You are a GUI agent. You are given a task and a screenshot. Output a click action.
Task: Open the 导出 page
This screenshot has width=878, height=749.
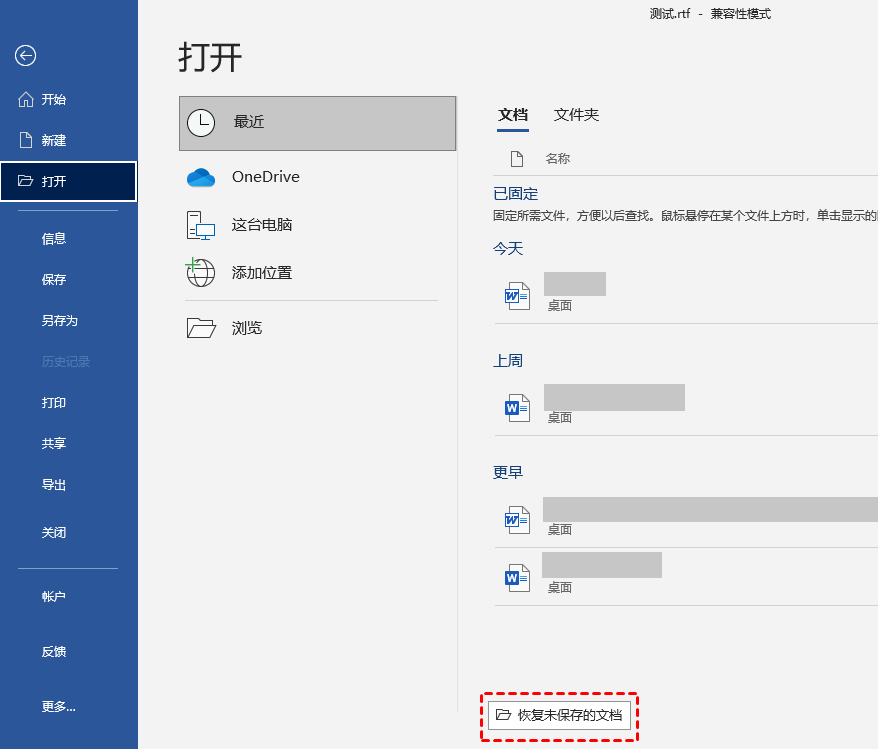pyautogui.click(x=54, y=485)
